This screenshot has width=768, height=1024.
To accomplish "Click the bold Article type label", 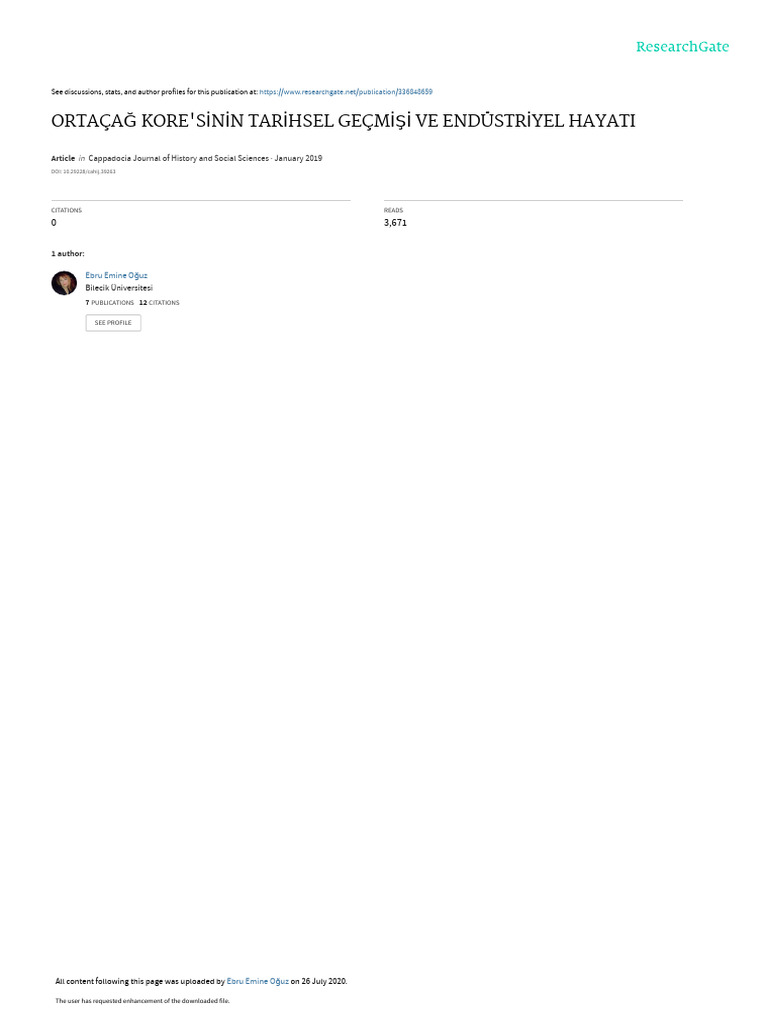I will pyautogui.click(x=63, y=158).
